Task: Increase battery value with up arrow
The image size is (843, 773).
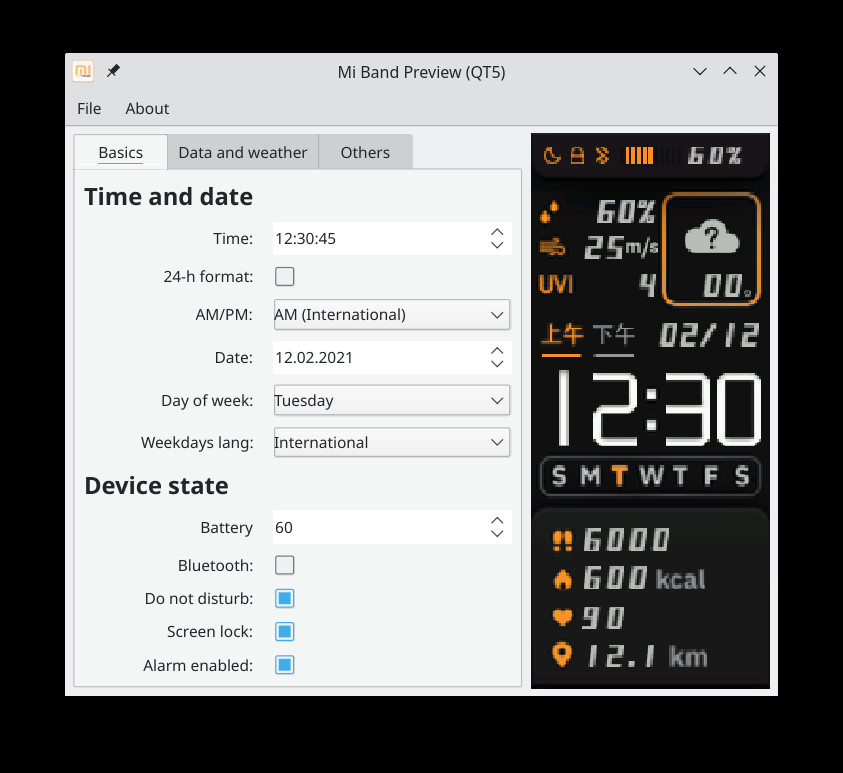Action: pos(497,520)
